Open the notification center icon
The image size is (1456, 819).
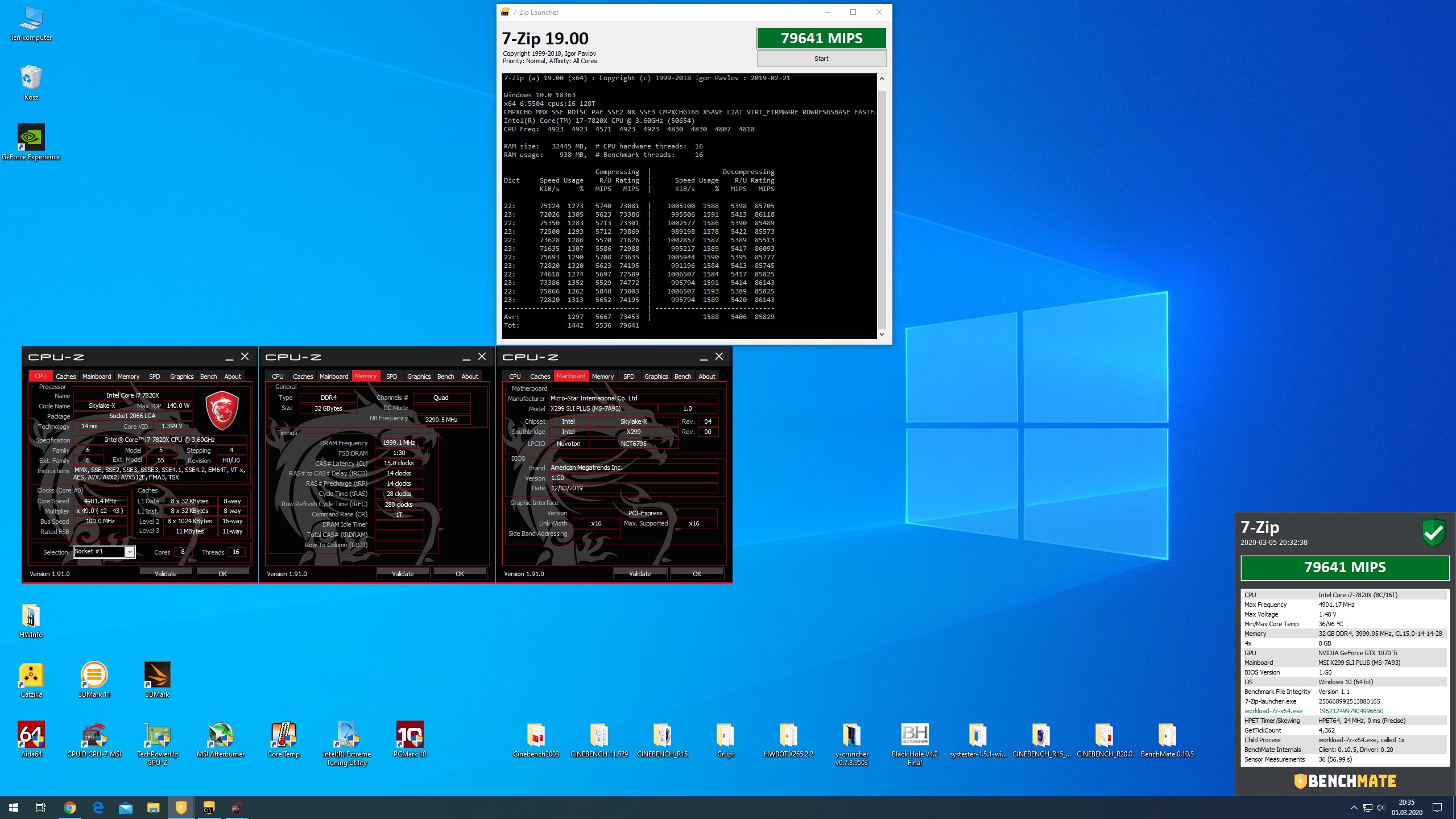click(x=1437, y=808)
